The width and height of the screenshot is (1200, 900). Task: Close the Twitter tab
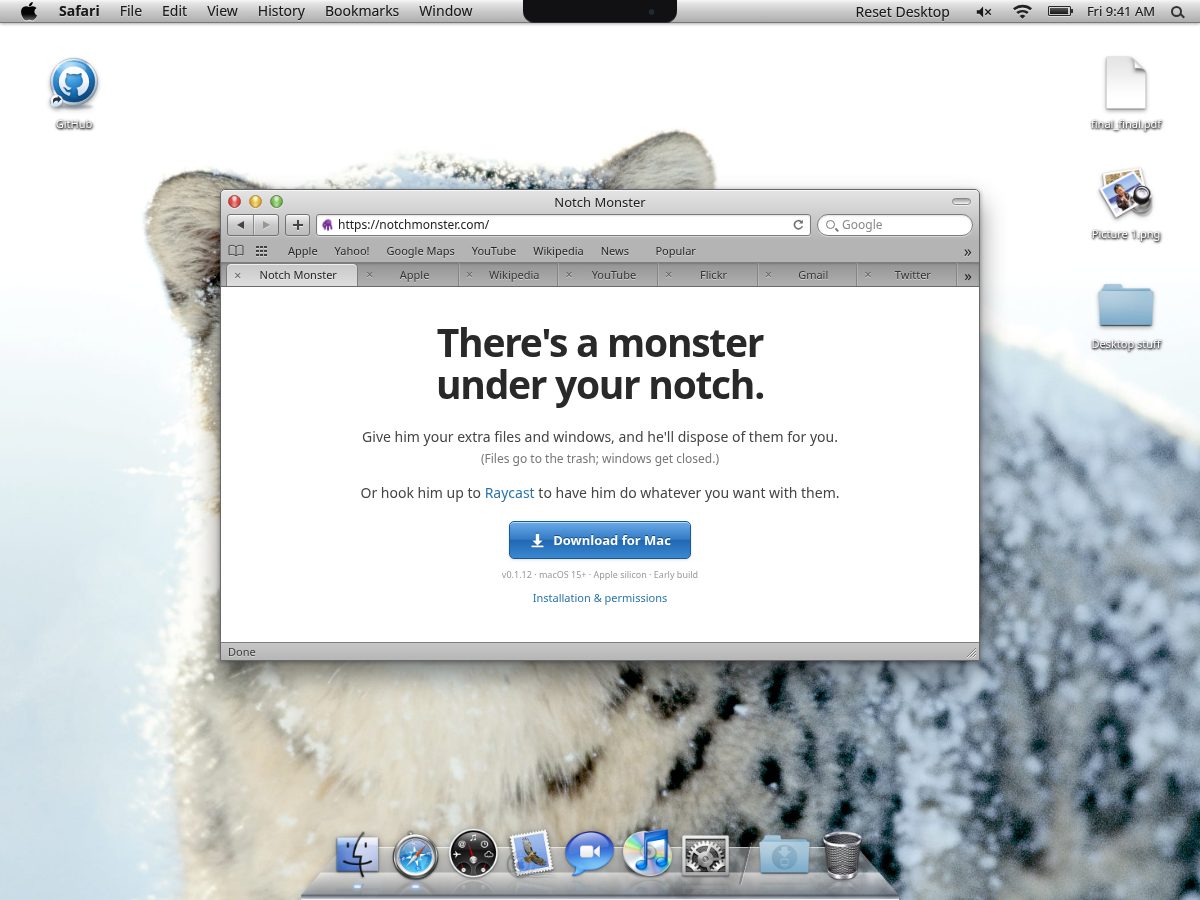pyautogui.click(x=868, y=275)
